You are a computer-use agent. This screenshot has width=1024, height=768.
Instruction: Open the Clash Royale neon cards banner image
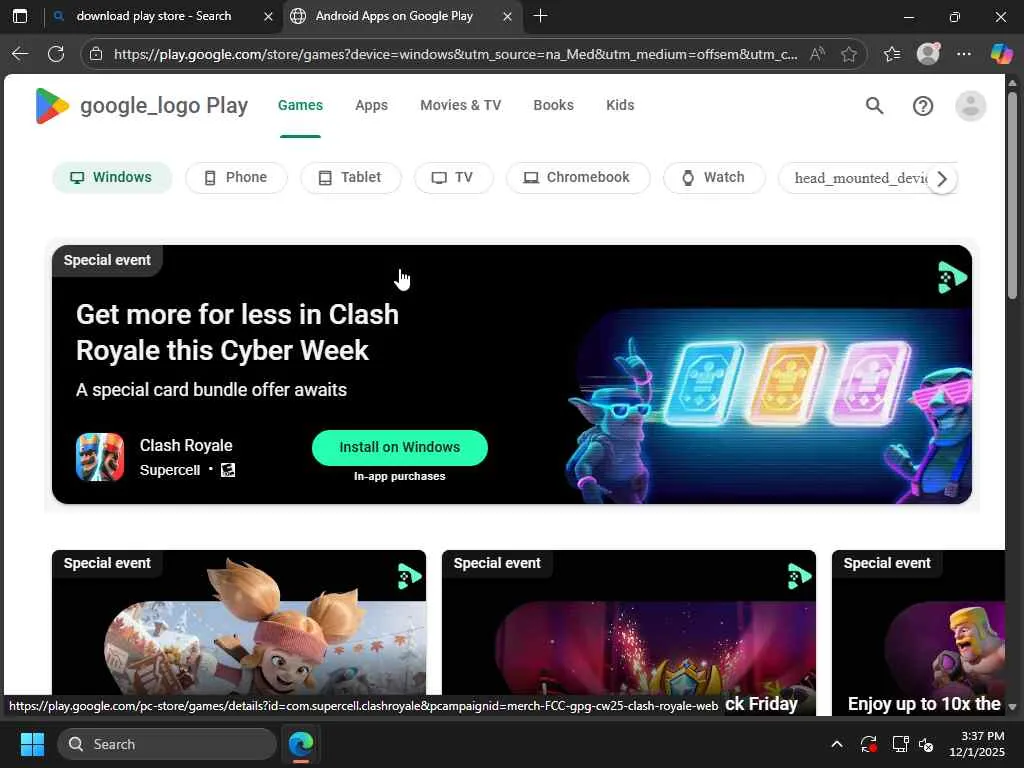point(770,406)
